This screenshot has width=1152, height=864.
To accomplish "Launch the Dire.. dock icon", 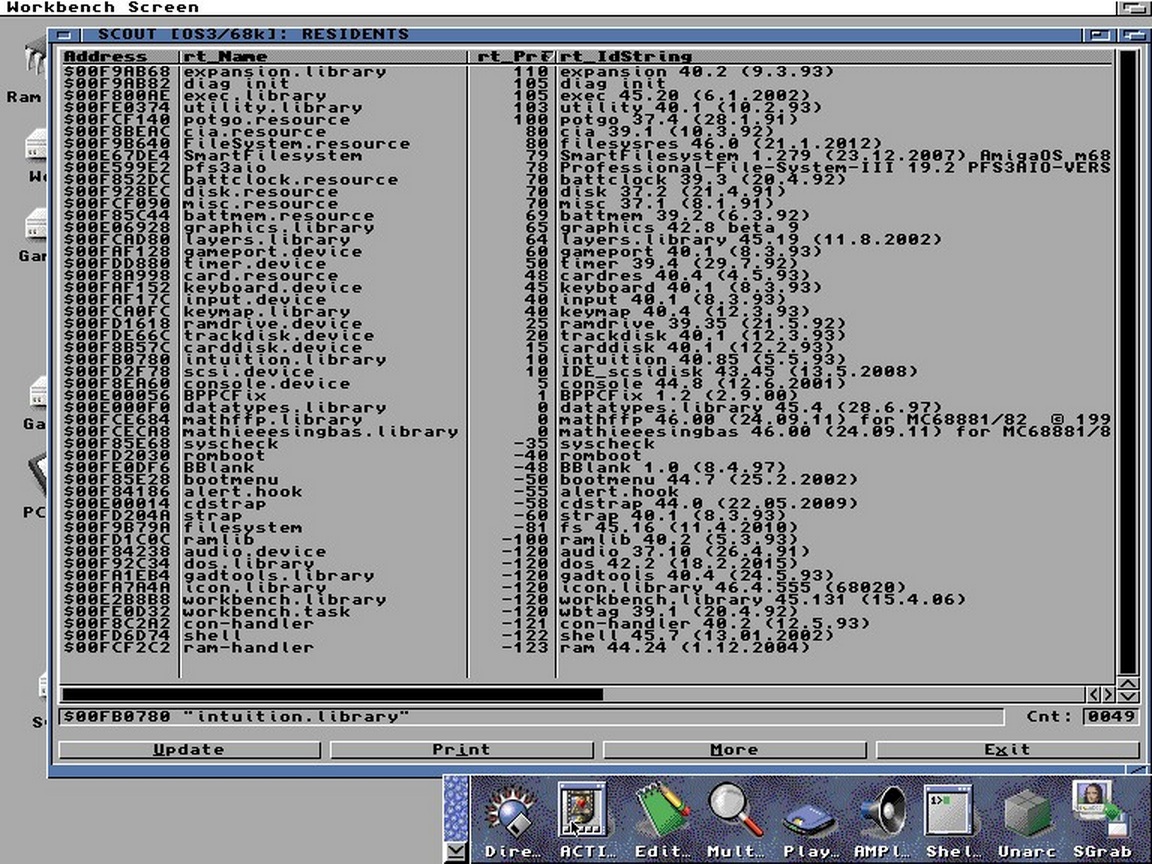I will tap(511, 820).
